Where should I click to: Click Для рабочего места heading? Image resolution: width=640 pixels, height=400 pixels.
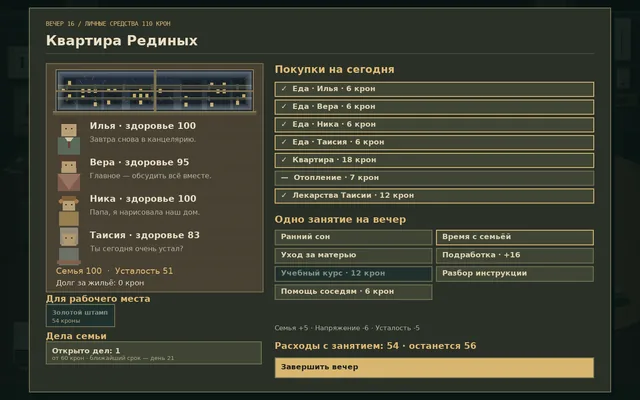98,299
